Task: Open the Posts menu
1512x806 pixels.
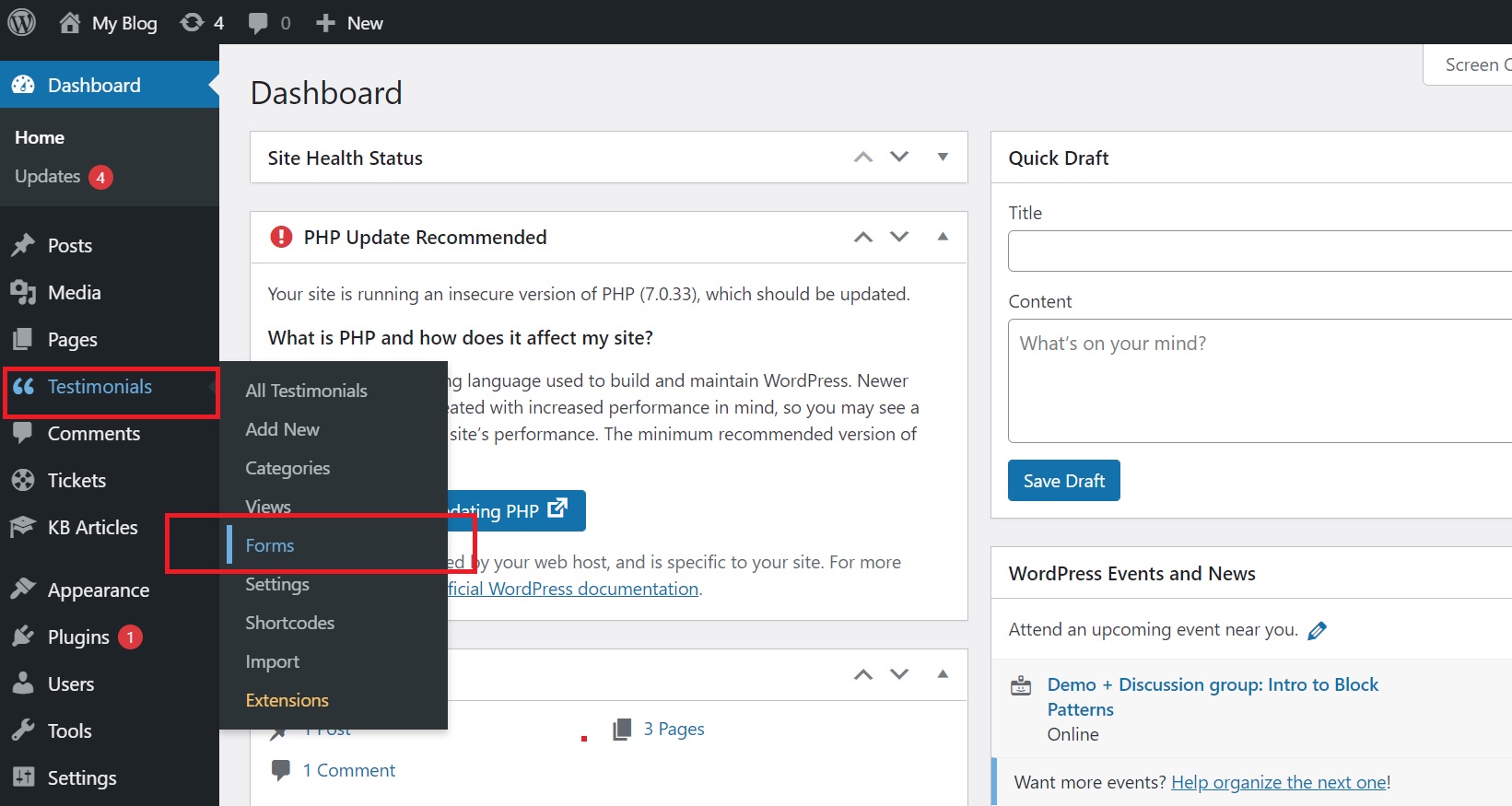Action: tap(70, 246)
